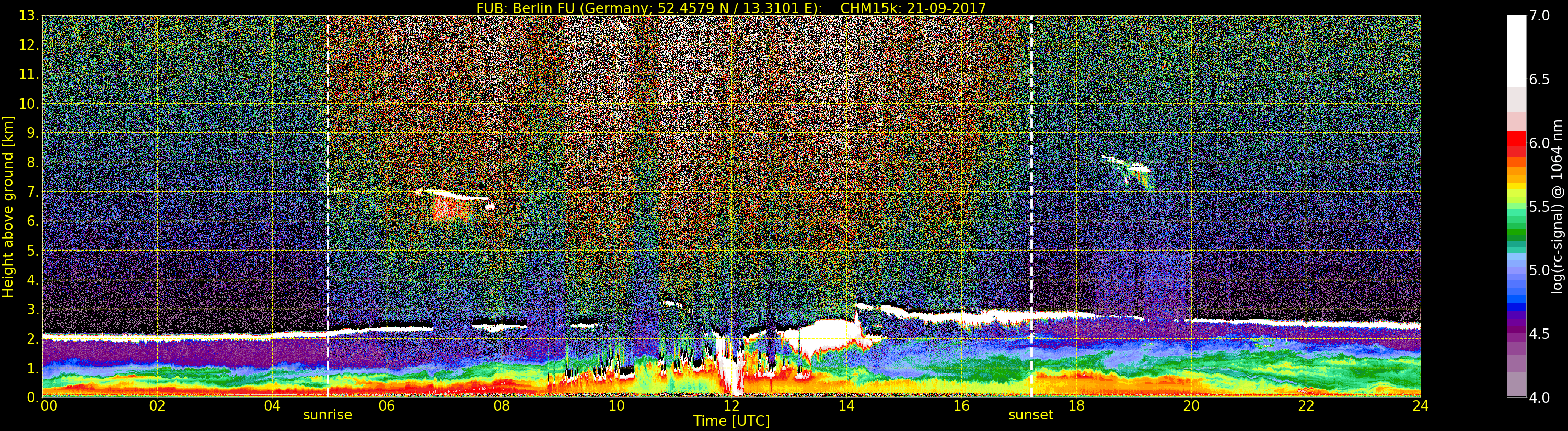This screenshot has width=1568, height=431.
Task: Click time axis tick label '00'
Action: click(48, 405)
